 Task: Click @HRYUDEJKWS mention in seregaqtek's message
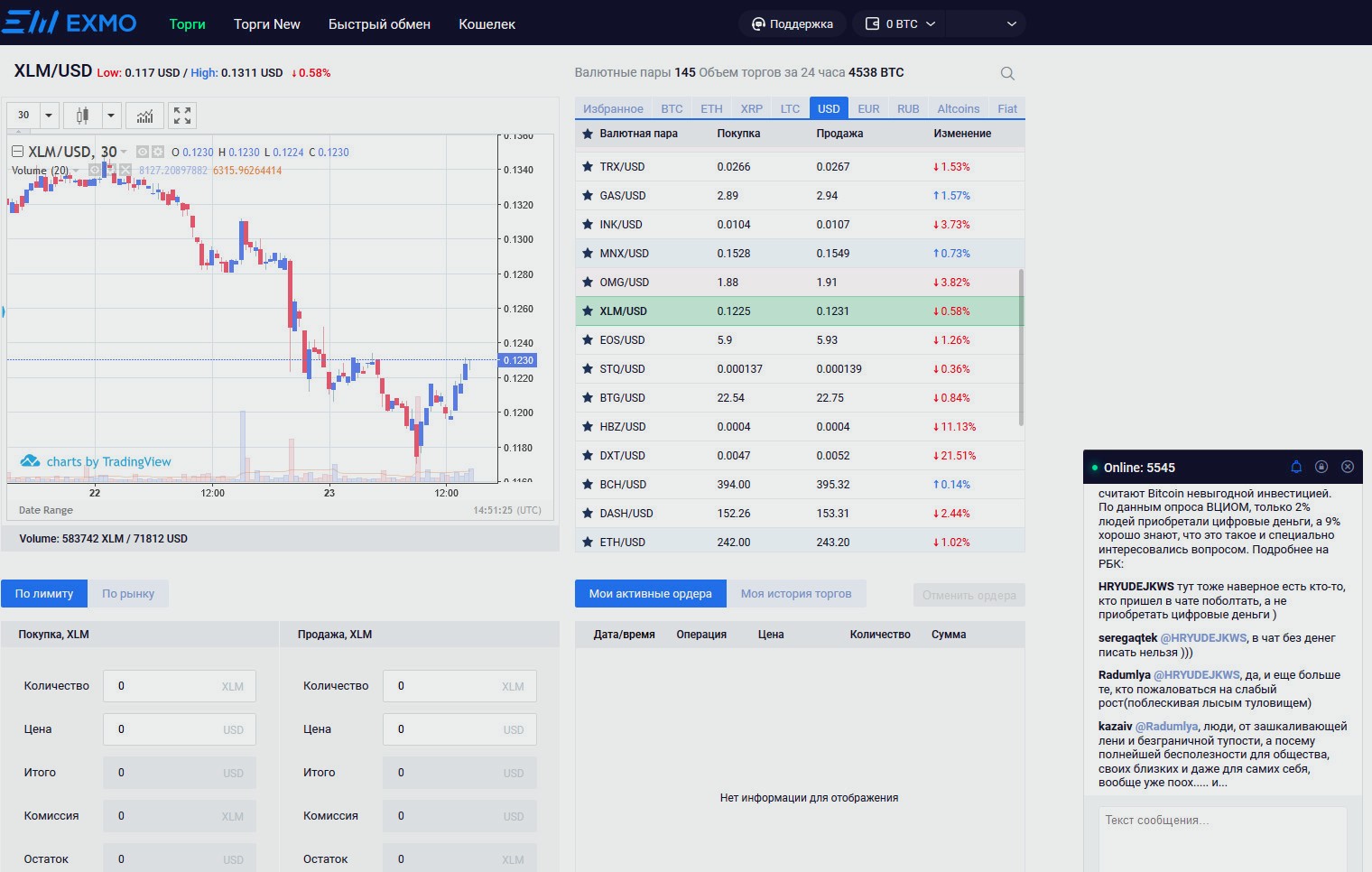pos(1203,637)
